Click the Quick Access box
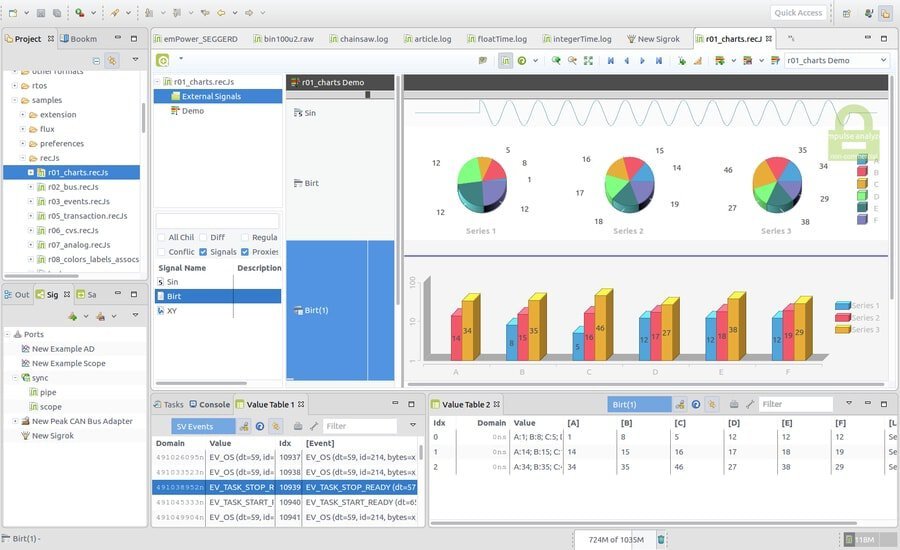Image resolution: width=900 pixels, height=550 pixels. click(x=798, y=13)
